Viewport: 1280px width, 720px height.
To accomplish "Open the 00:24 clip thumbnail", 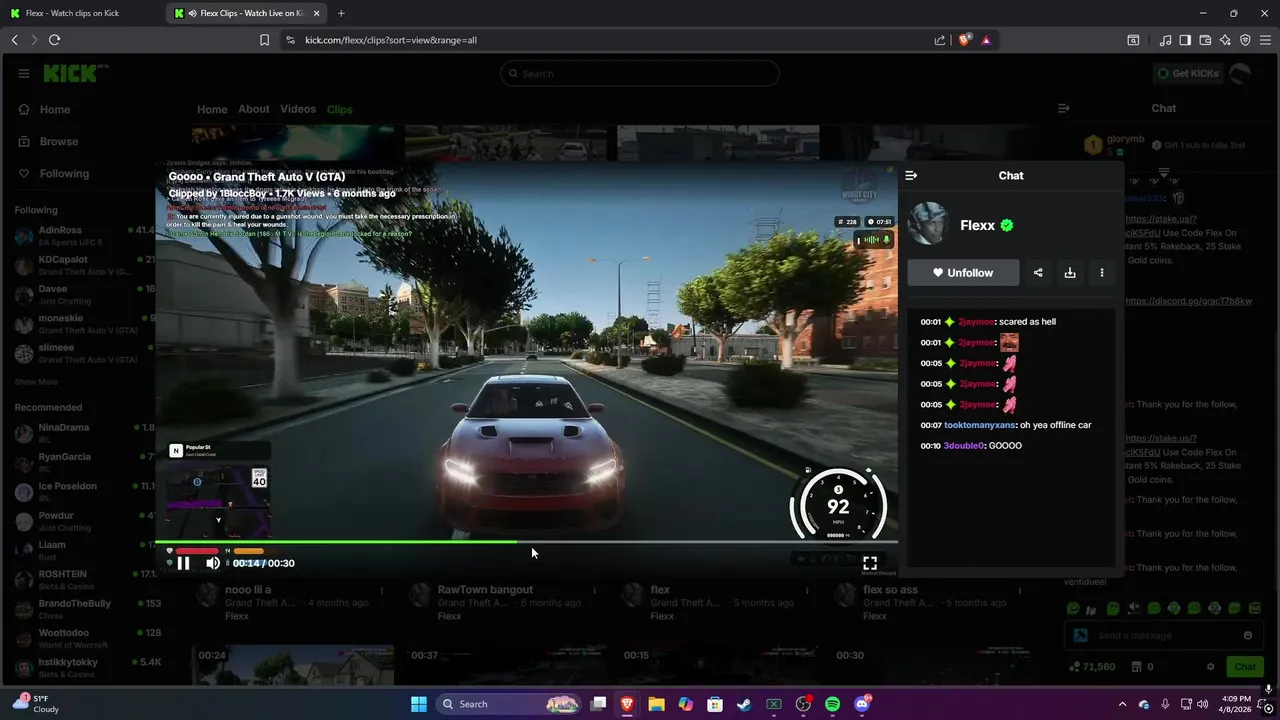I will click(x=292, y=665).
